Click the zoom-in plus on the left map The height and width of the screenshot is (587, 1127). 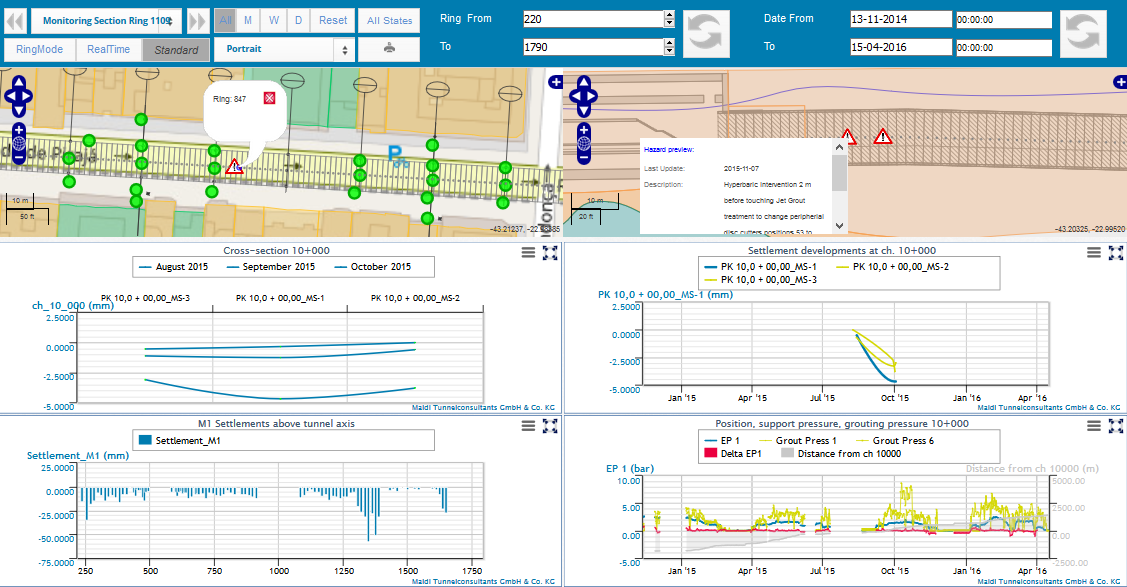point(19,131)
